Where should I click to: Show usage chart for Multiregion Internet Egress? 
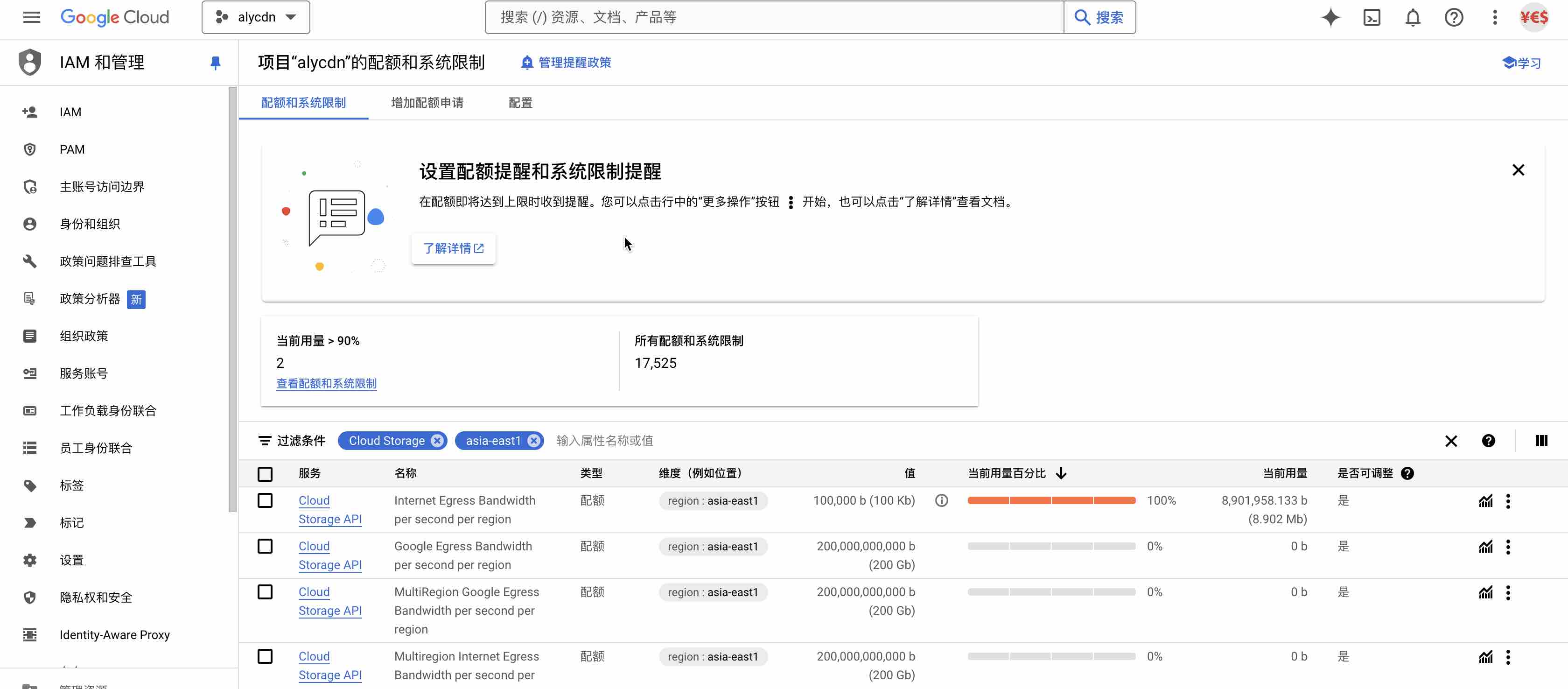[1485, 657]
